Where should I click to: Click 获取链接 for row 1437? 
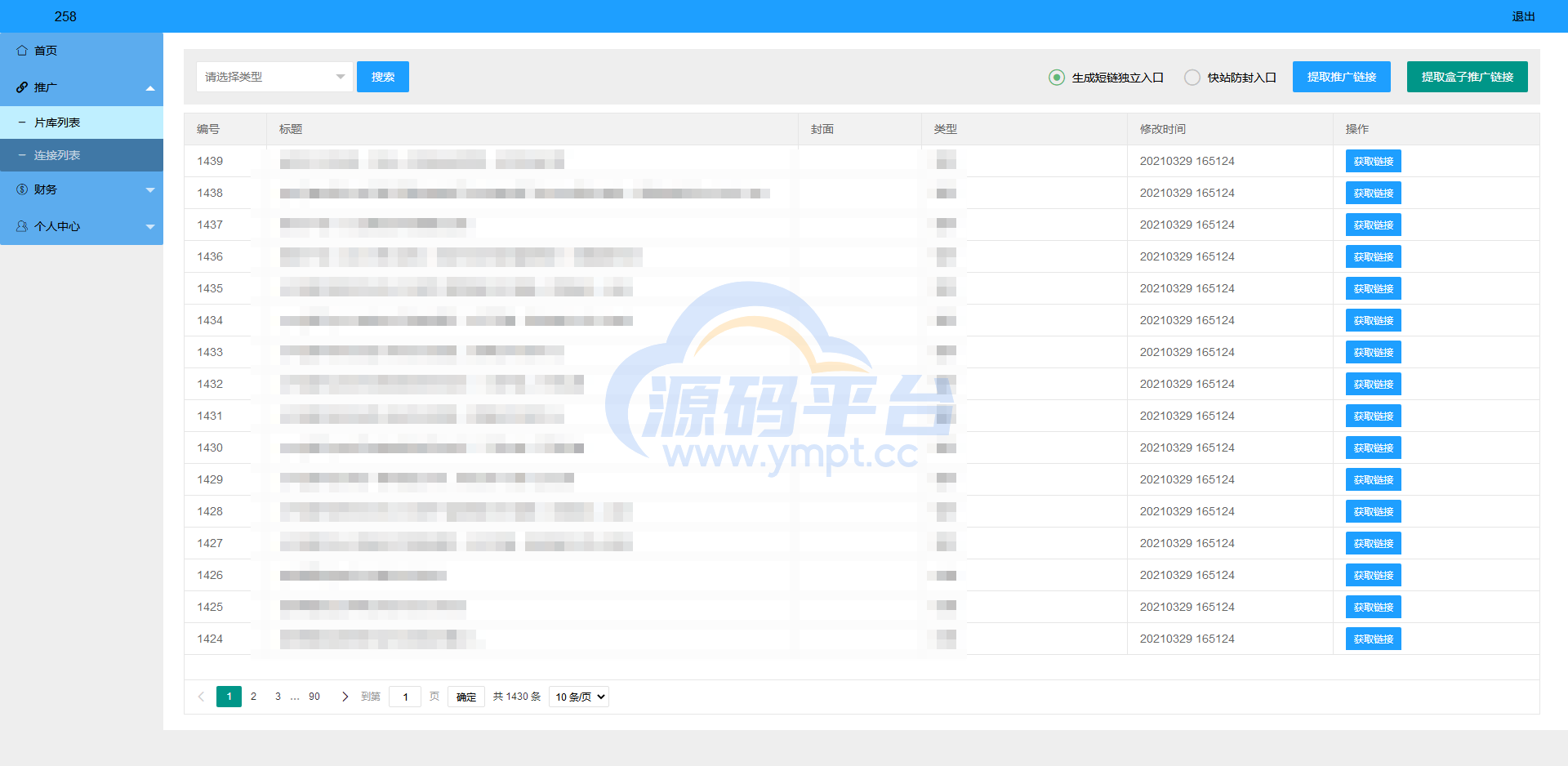1374,225
